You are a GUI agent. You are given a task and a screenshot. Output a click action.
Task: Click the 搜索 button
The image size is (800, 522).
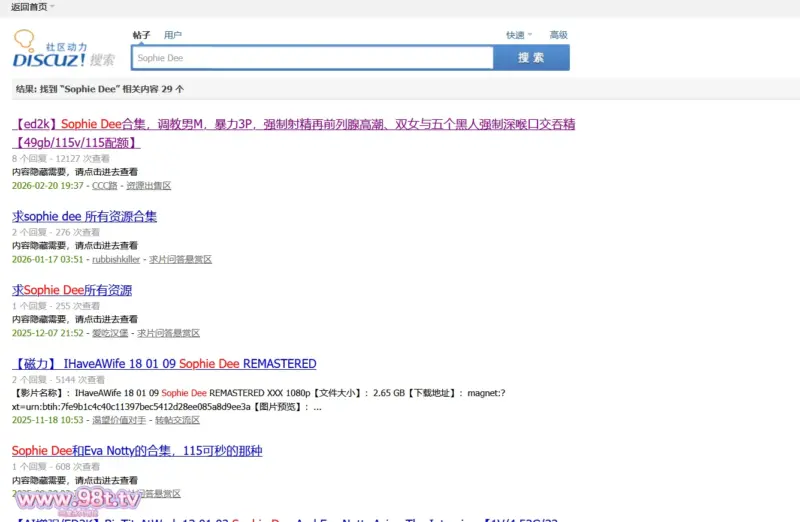pyautogui.click(x=531, y=58)
